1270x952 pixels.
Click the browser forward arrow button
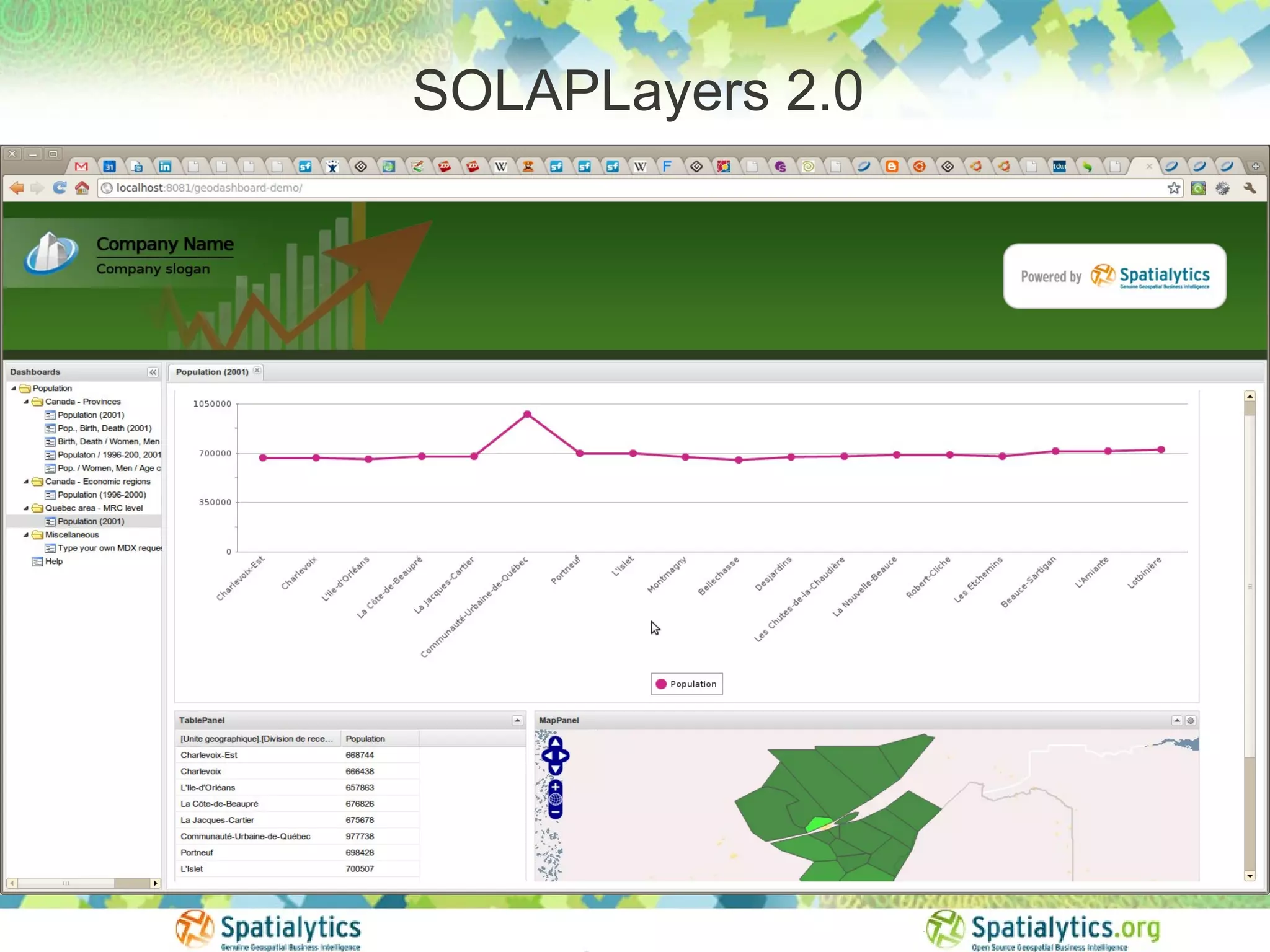pyautogui.click(x=37, y=188)
